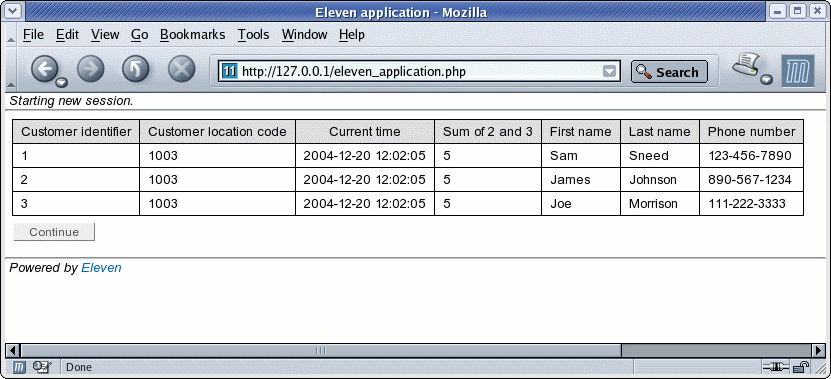The width and height of the screenshot is (831, 379).
Task: Click the Sum of 2 and 3 header
Action: (x=488, y=131)
